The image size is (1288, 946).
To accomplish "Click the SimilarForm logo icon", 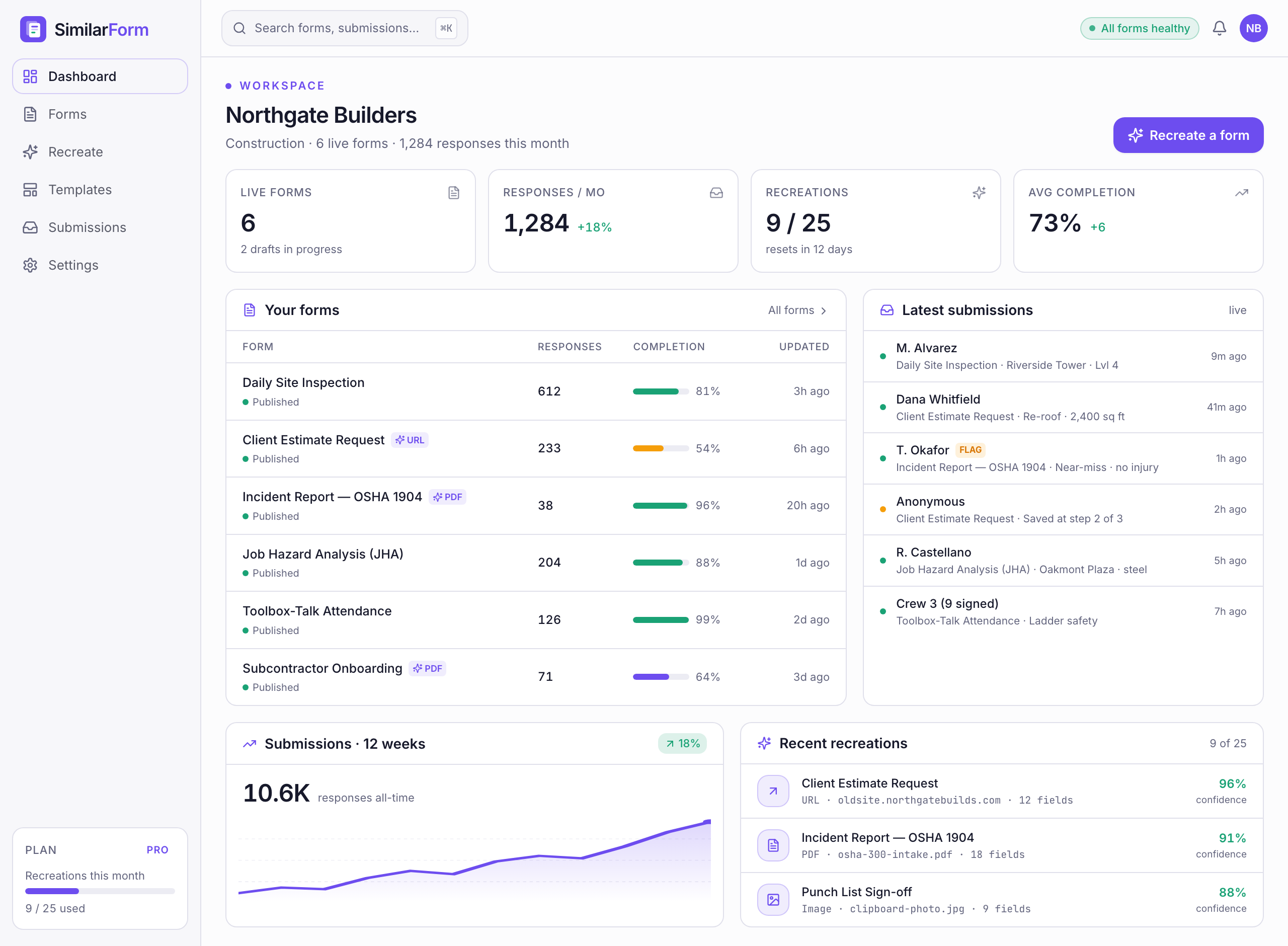I will coord(33,29).
